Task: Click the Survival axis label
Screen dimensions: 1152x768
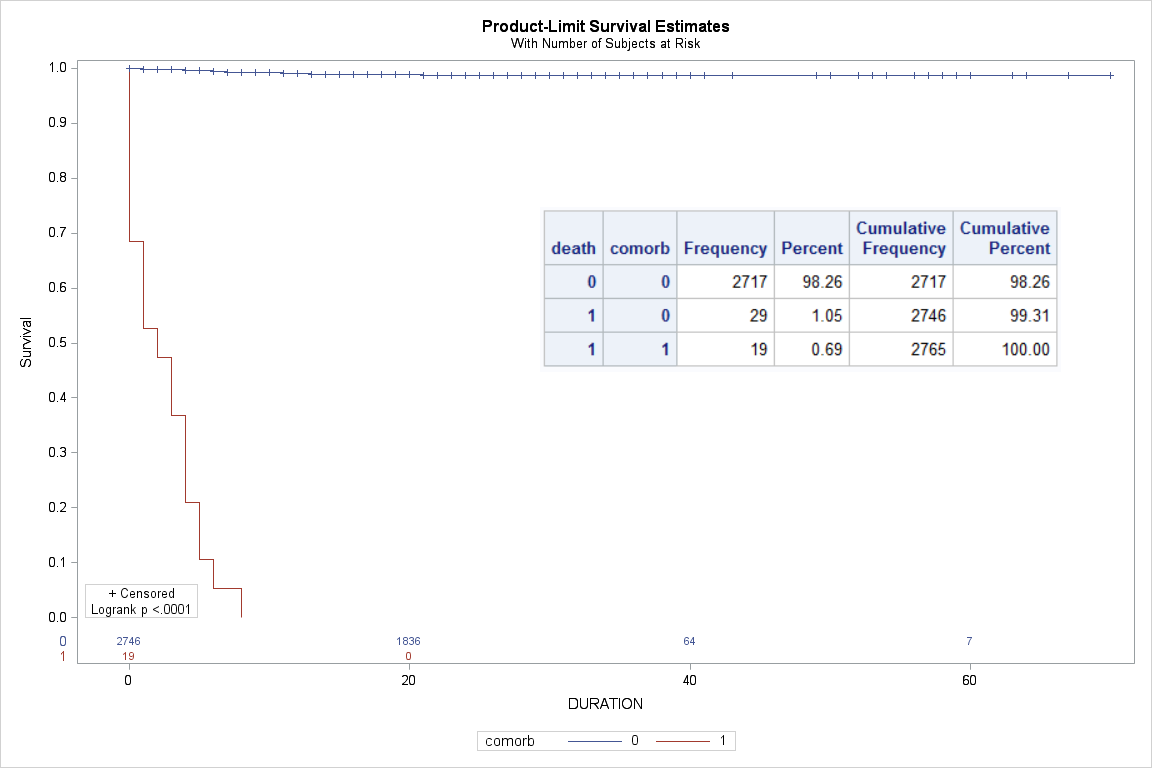Action: tap(26, 342)
